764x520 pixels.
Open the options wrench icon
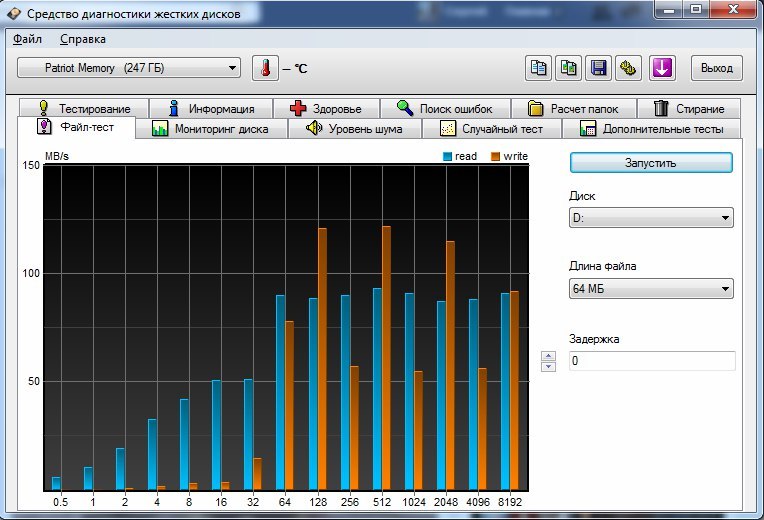628,68
